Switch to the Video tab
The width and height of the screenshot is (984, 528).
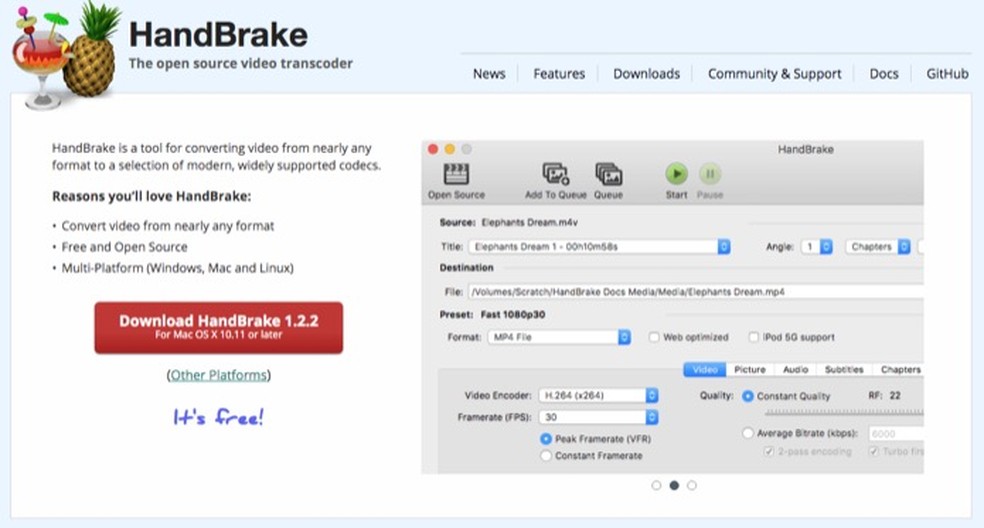point(704,370)
